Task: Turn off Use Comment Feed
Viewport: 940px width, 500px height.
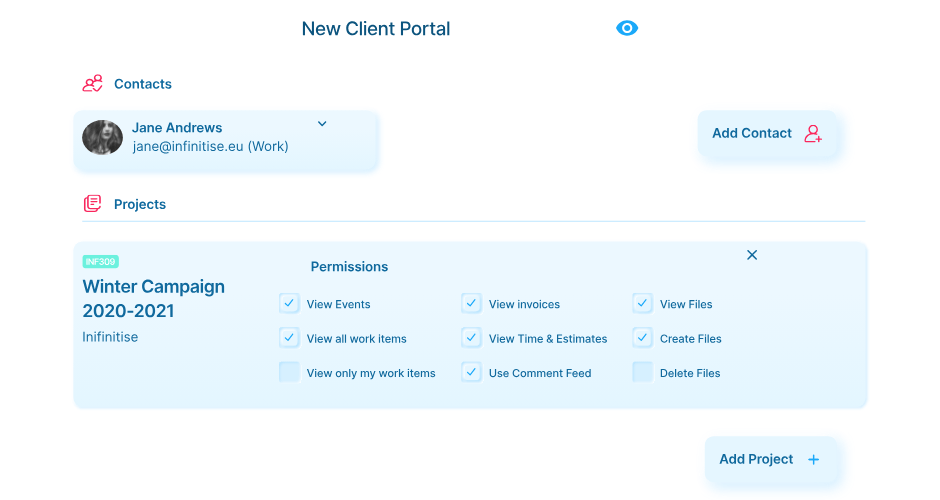Action: pyautogui.click(x=471, y=372)
